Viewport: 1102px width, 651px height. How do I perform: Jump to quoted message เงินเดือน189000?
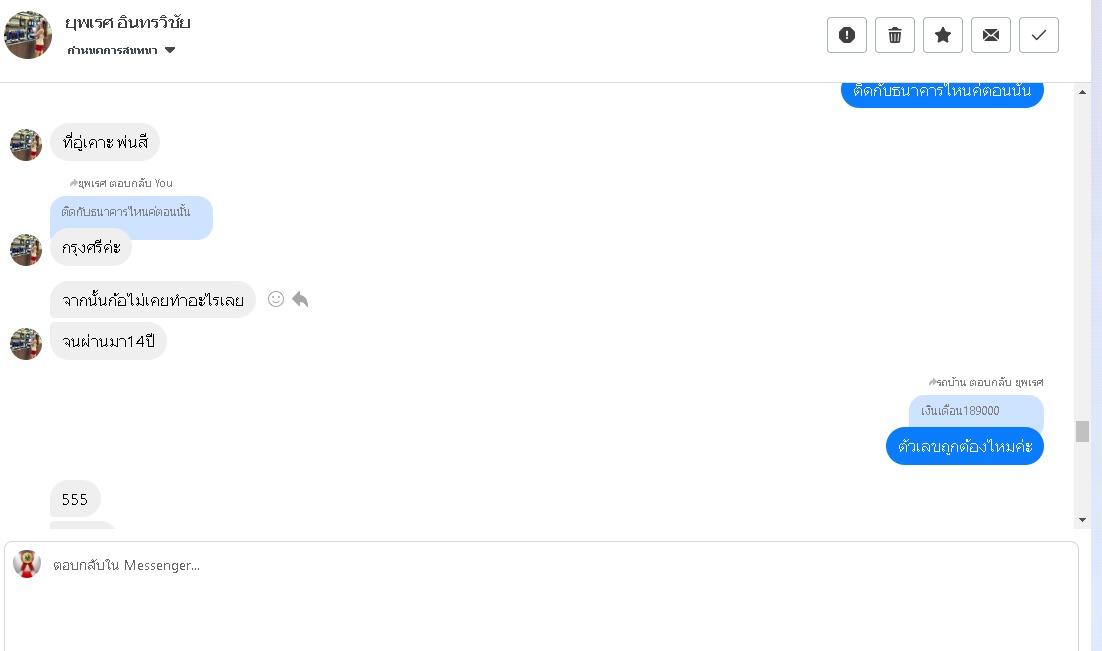click(x=975, y=411)
